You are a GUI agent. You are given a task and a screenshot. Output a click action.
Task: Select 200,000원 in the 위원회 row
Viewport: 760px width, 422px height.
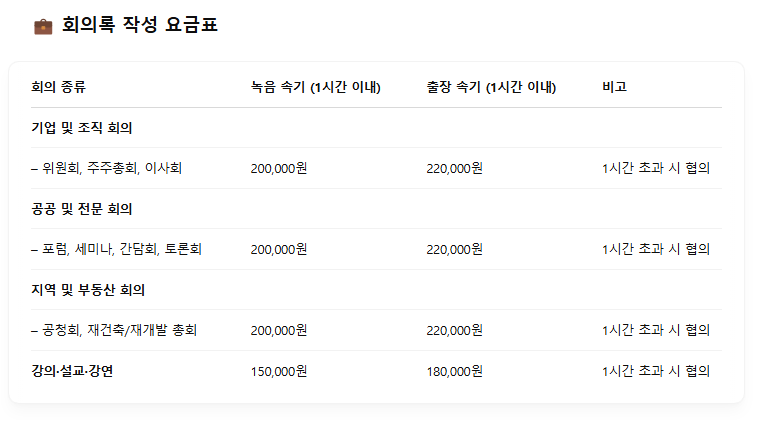pyautogui.click(x=279, y=169)
